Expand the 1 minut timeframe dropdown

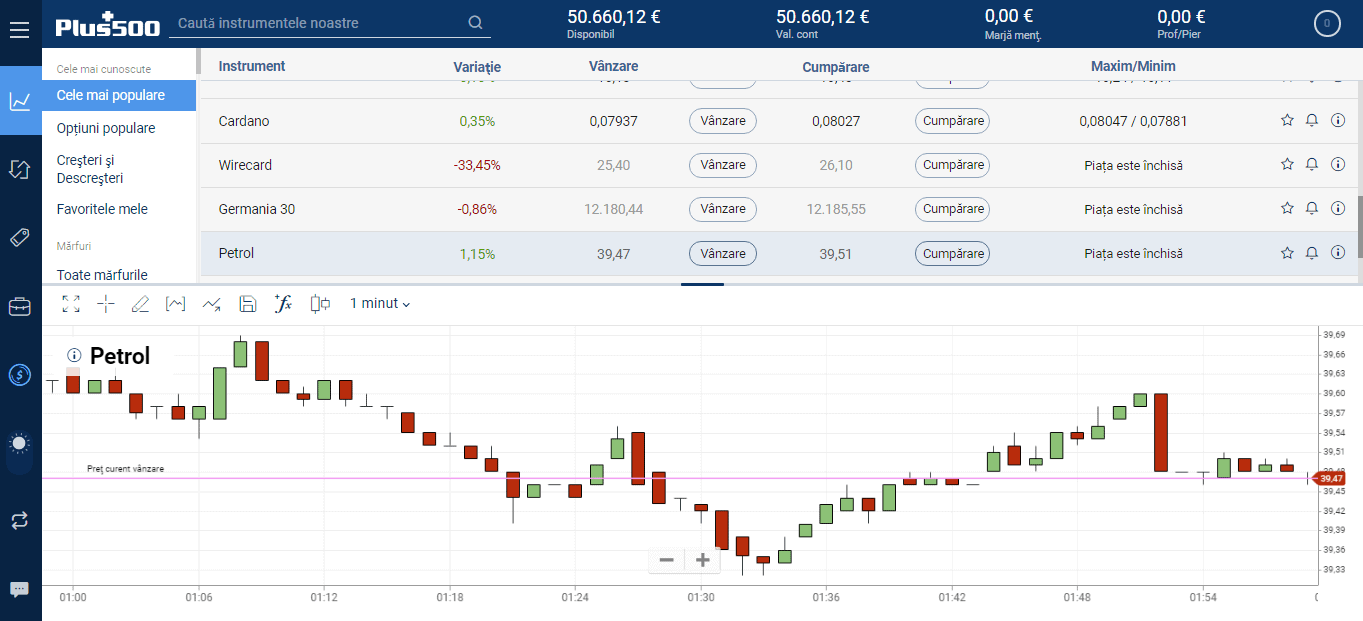pos(379,304)
